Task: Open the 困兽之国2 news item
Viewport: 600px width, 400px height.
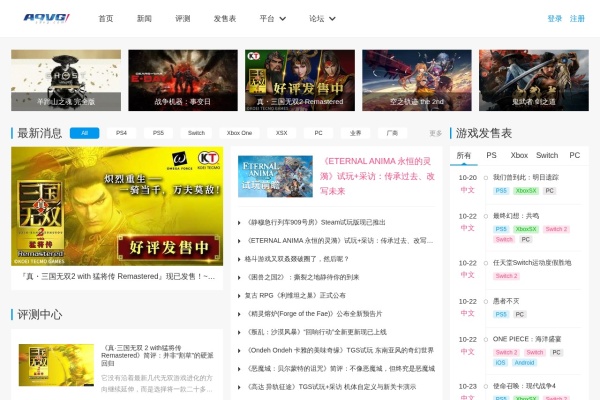Action: [x=302, y=277]
